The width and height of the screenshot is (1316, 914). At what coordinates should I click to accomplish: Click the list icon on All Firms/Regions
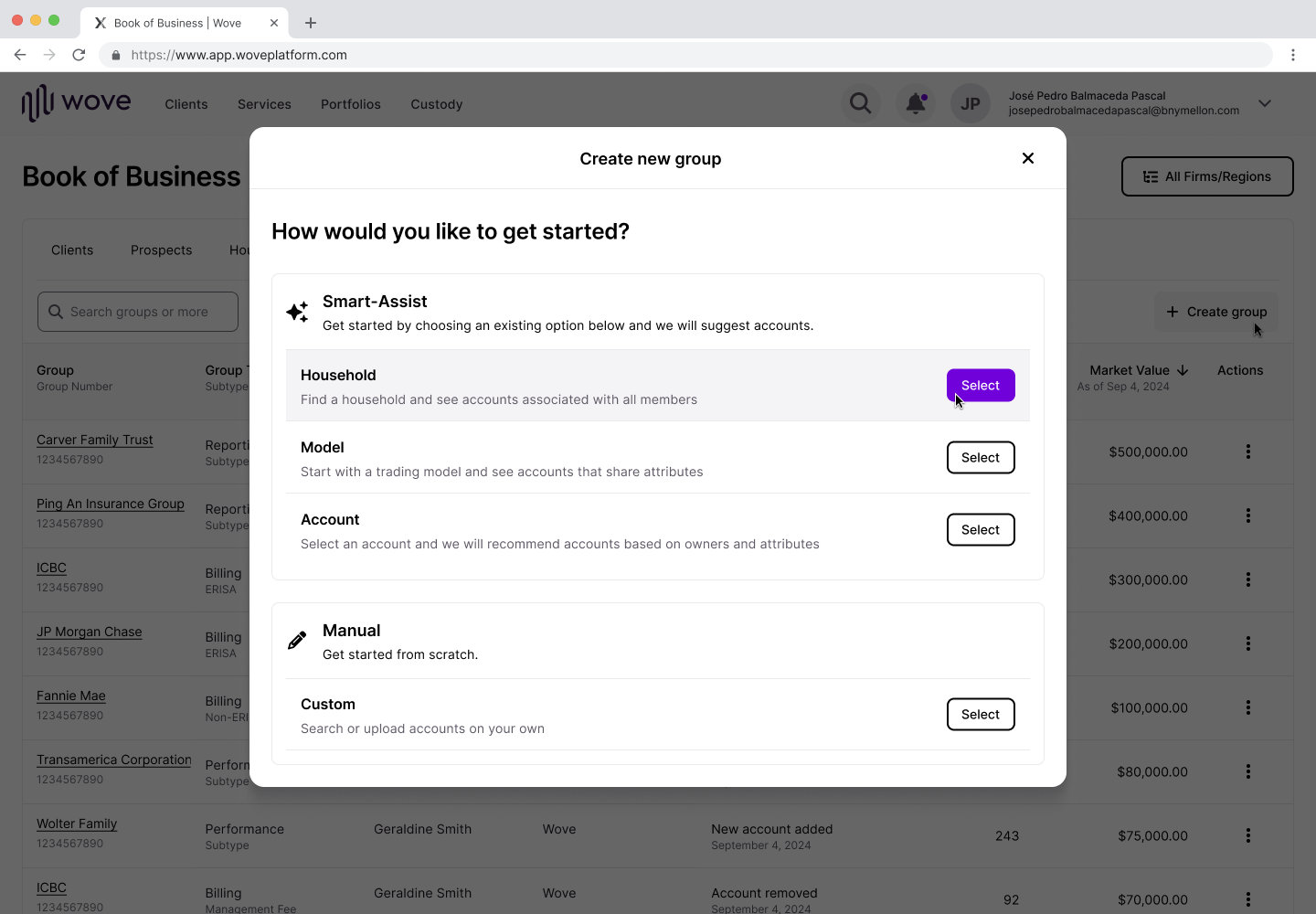[x=1151, y=176]
